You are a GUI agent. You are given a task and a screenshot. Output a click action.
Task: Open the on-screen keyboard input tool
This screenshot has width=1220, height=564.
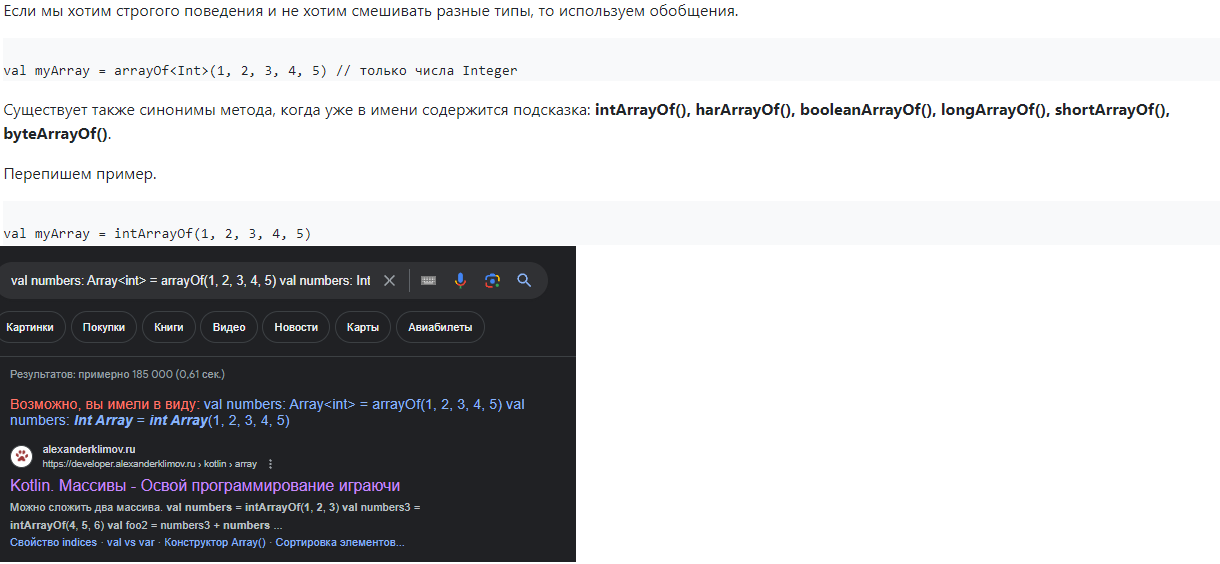(428, 281)
